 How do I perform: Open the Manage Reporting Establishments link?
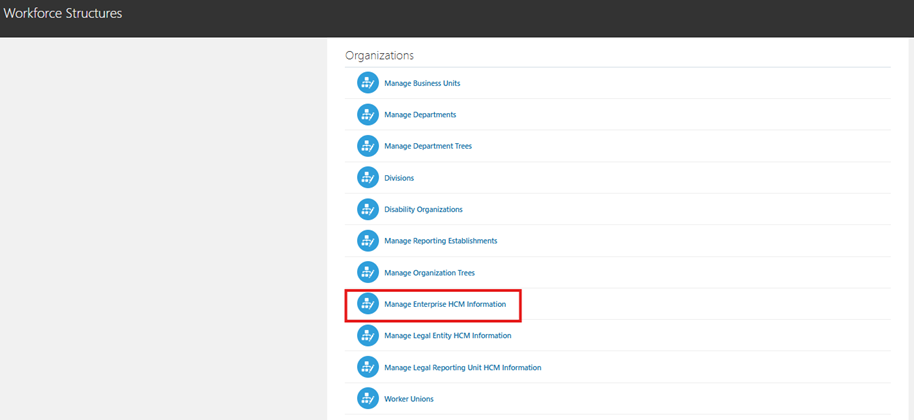[x=440, y=241]
